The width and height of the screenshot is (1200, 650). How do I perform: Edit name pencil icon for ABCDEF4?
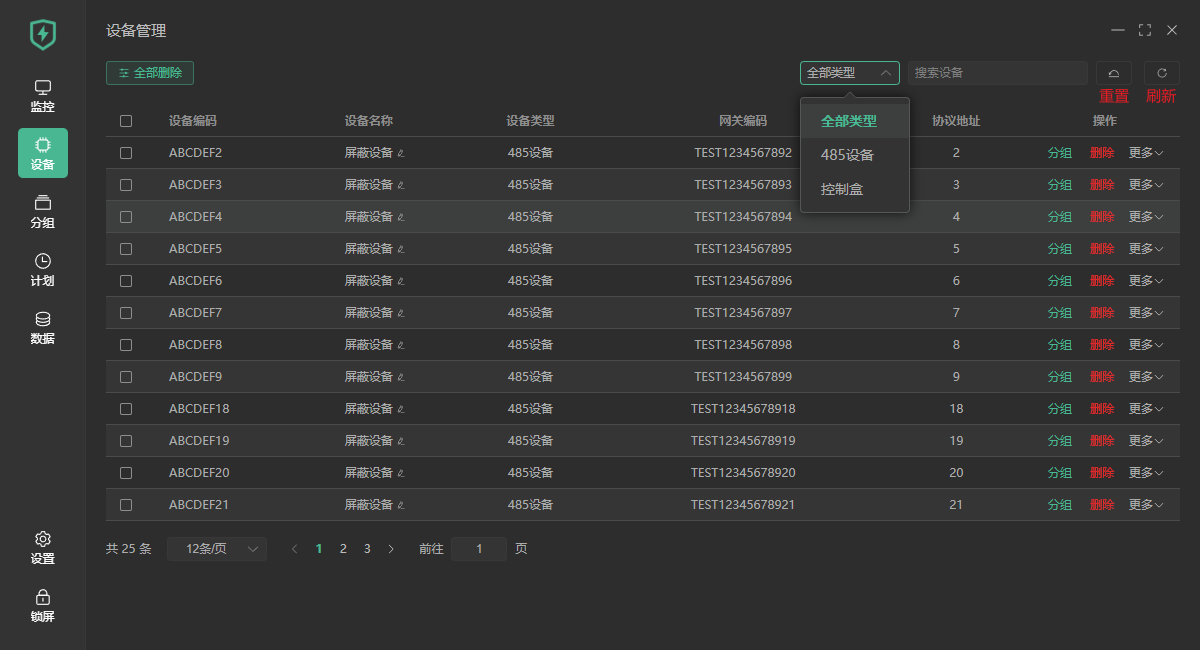[x=401, y=217]
